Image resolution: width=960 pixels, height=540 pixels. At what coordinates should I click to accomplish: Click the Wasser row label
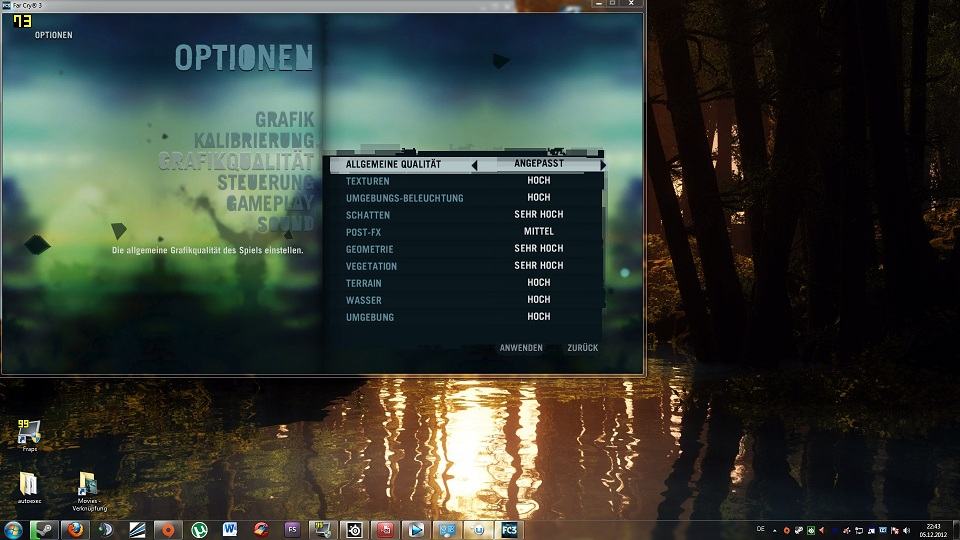pos(364,301)
